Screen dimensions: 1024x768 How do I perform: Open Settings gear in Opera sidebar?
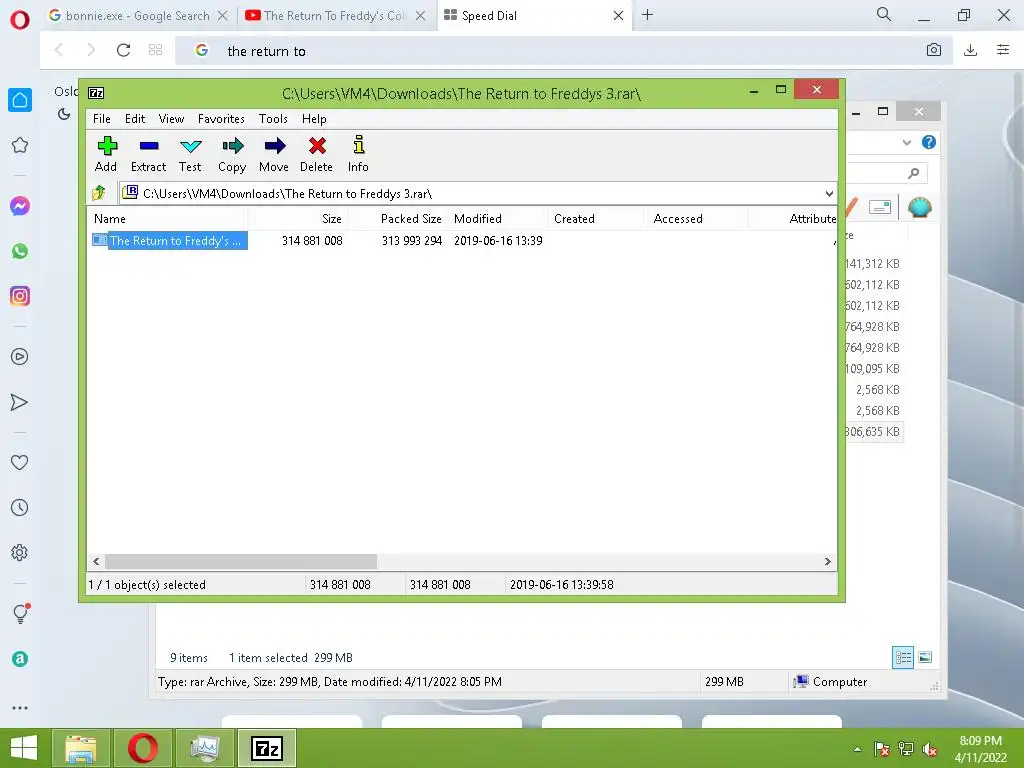20,553
